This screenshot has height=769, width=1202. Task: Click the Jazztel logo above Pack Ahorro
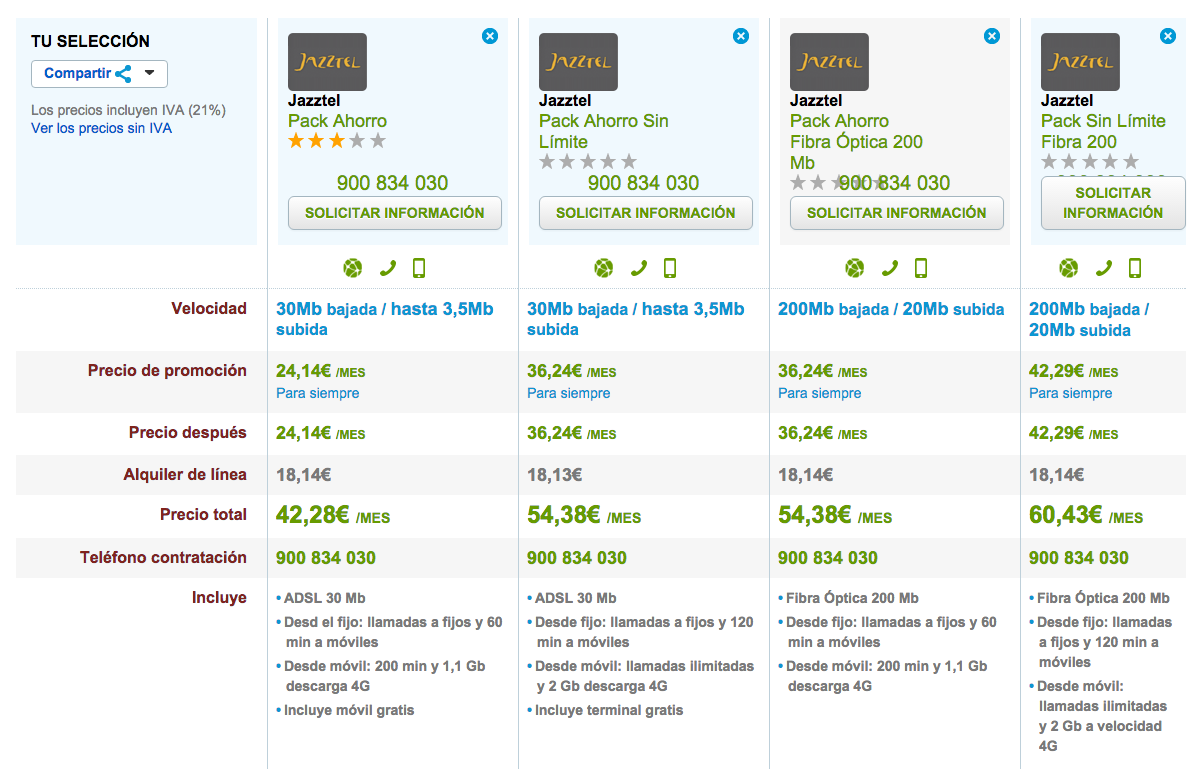327,62
